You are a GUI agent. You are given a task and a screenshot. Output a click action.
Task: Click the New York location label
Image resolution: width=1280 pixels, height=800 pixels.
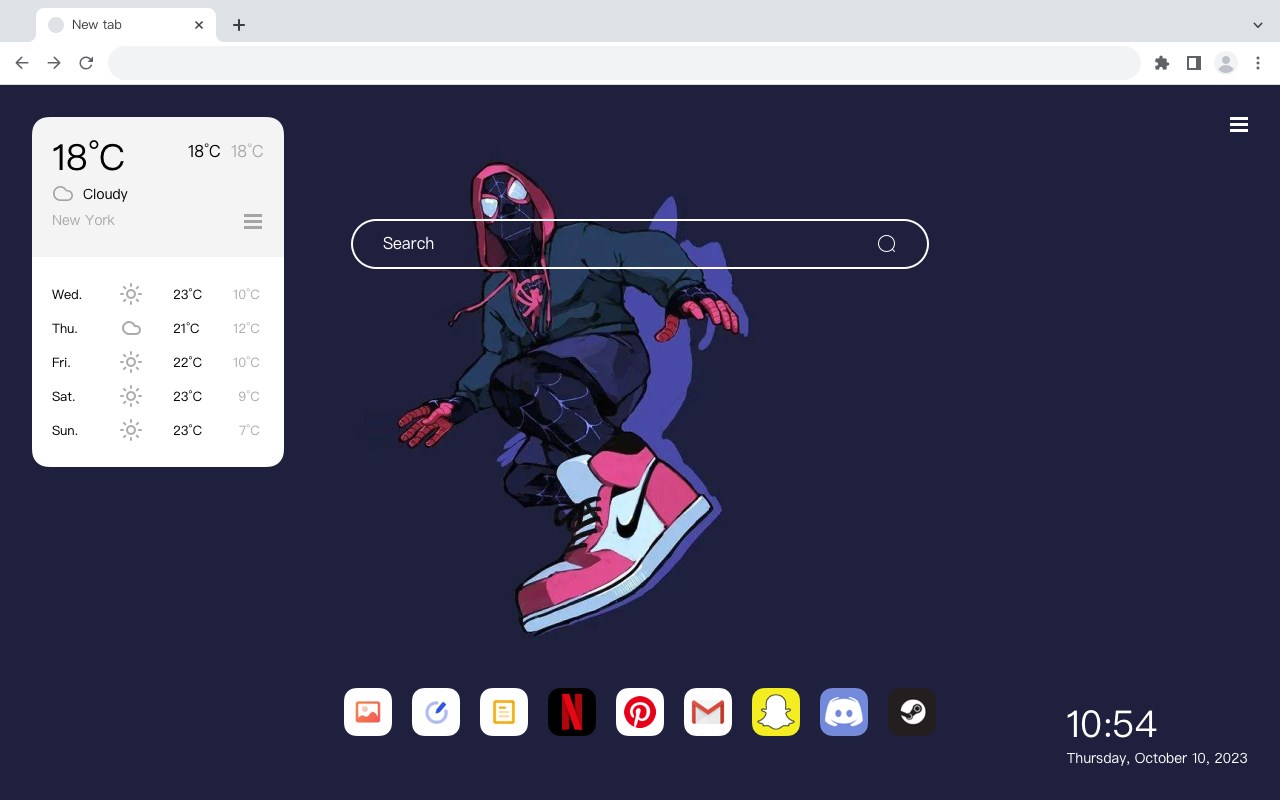[x=83, y=220]
